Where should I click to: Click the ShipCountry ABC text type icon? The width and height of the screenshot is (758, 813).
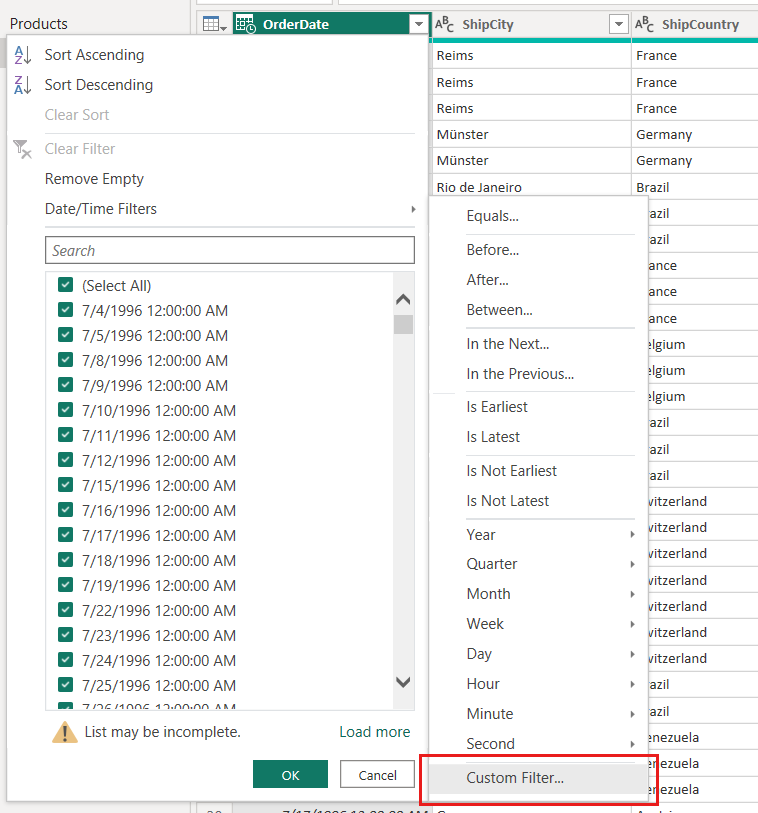pyautogui.click(x=644, y=24)
